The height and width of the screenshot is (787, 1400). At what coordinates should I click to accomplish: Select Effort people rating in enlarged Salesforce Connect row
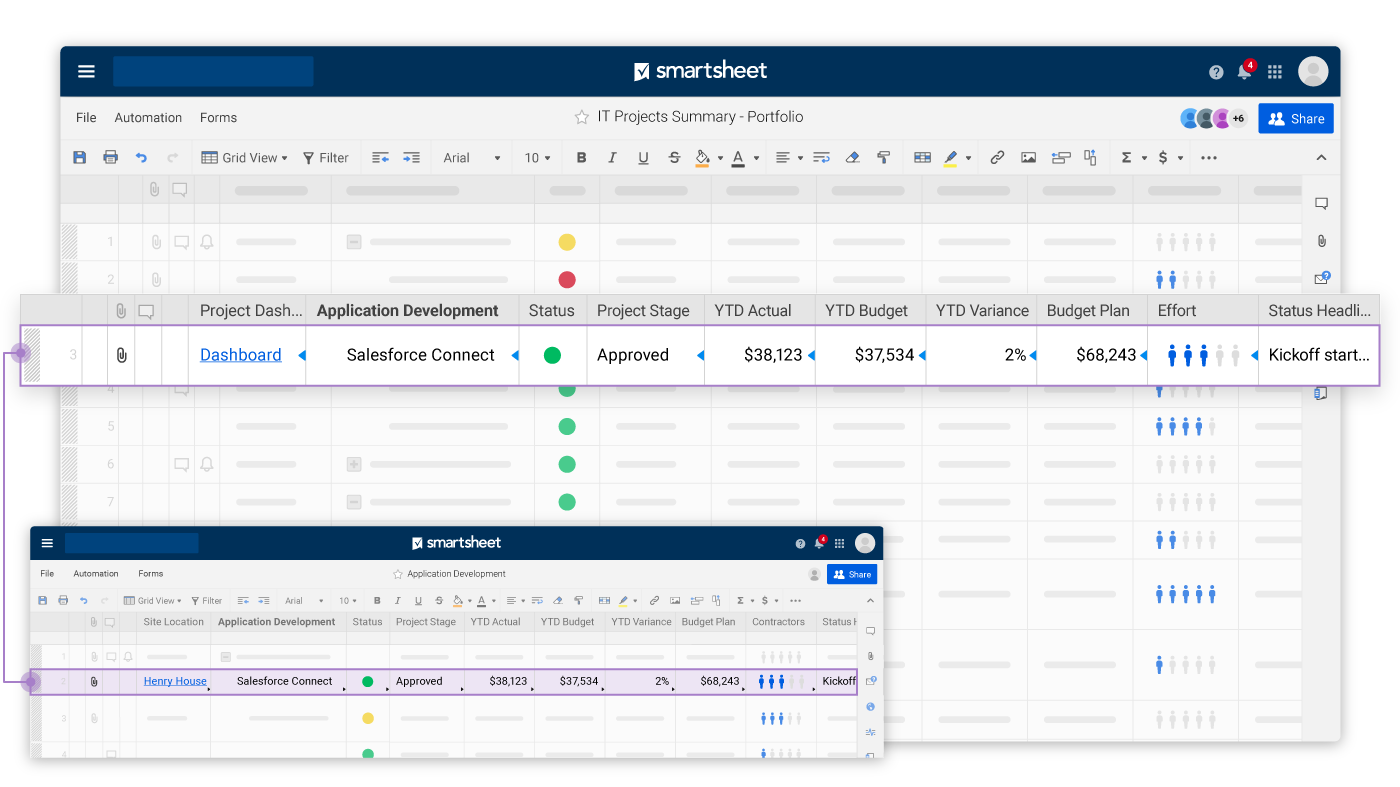(x=1204, y=355)
